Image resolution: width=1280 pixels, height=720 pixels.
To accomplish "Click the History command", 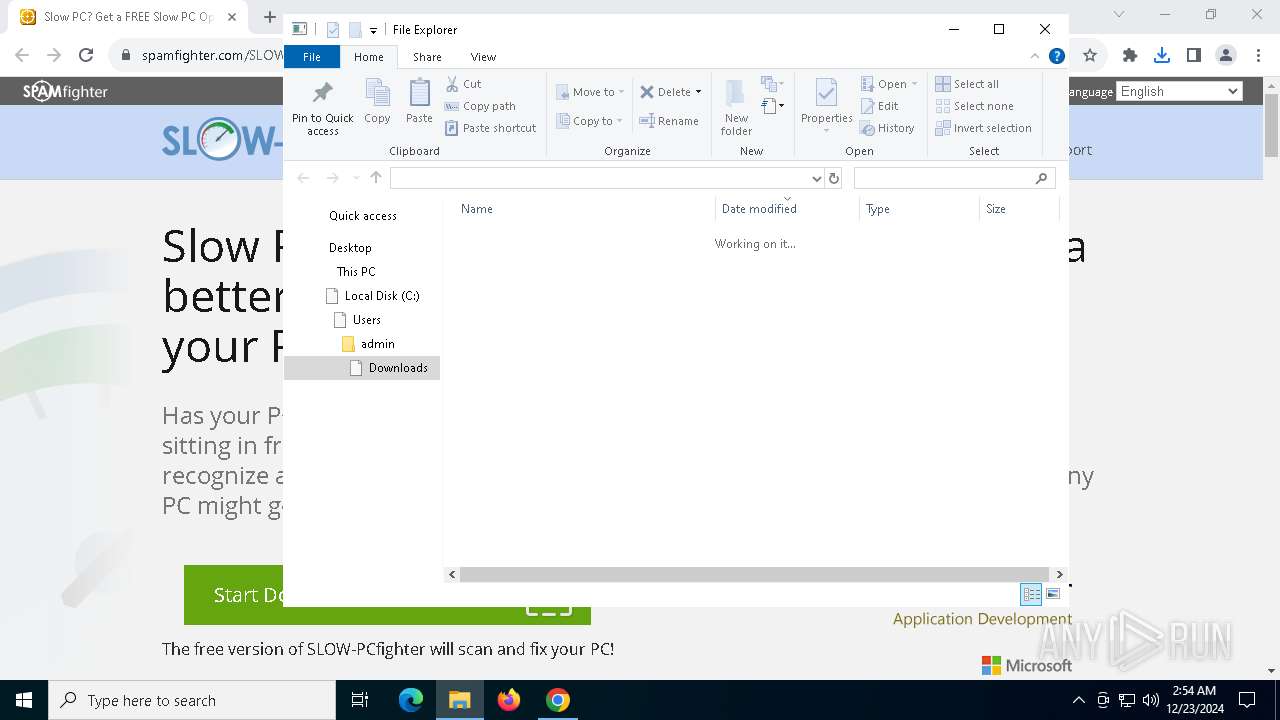I will [888, 128].
